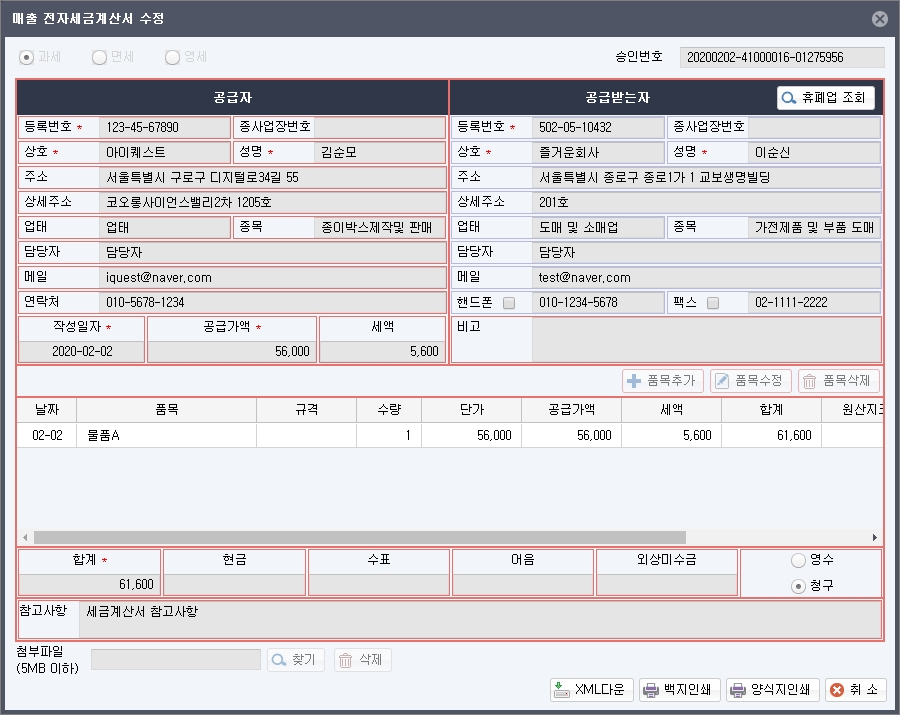Close the 매출 전자세금계산서 수정 dialog
The image size is (900, 715).
point(879,19)
